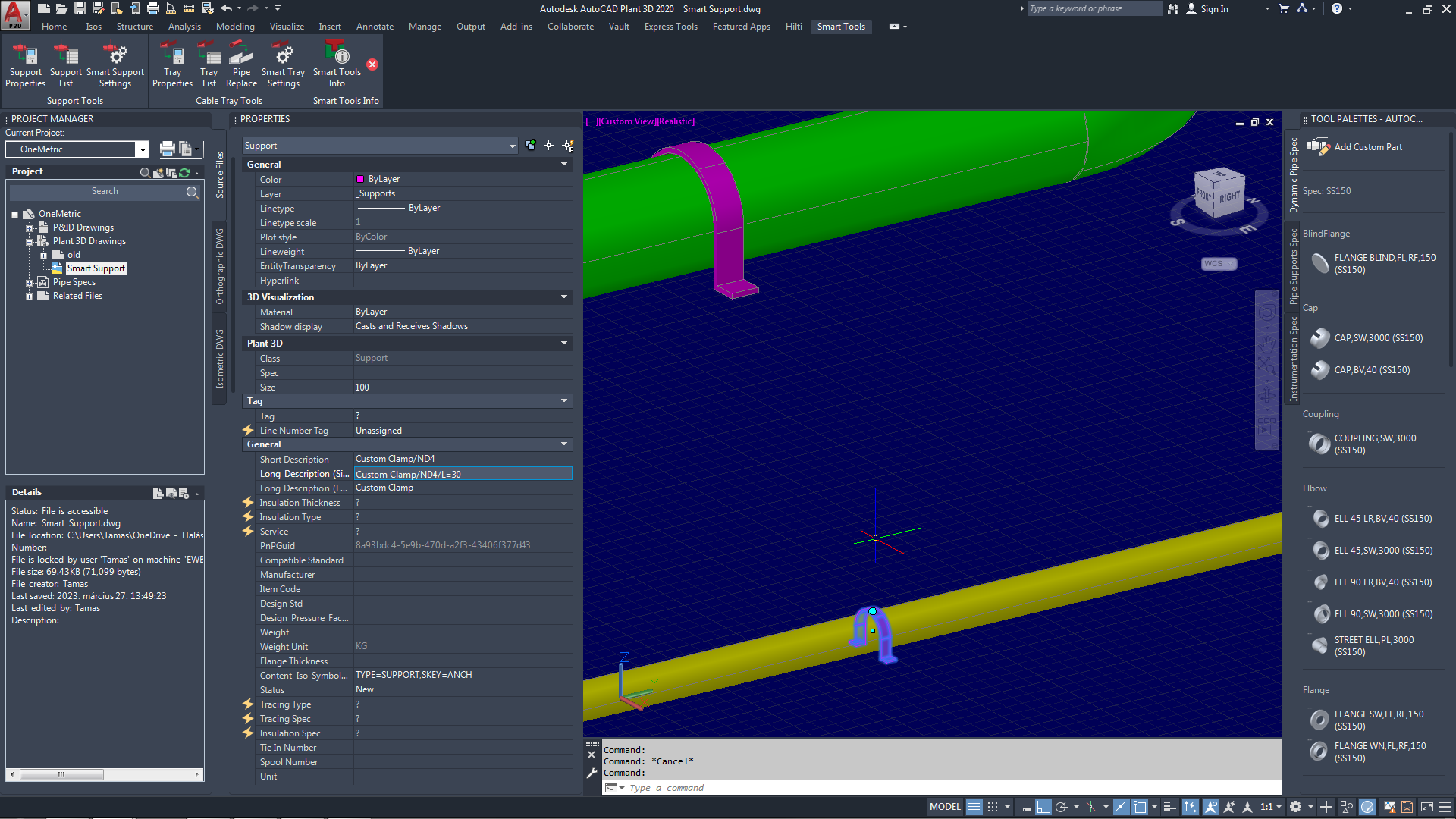Open Smart Tray Settings
Screen dimensions: 1456x819
[283, 65]
